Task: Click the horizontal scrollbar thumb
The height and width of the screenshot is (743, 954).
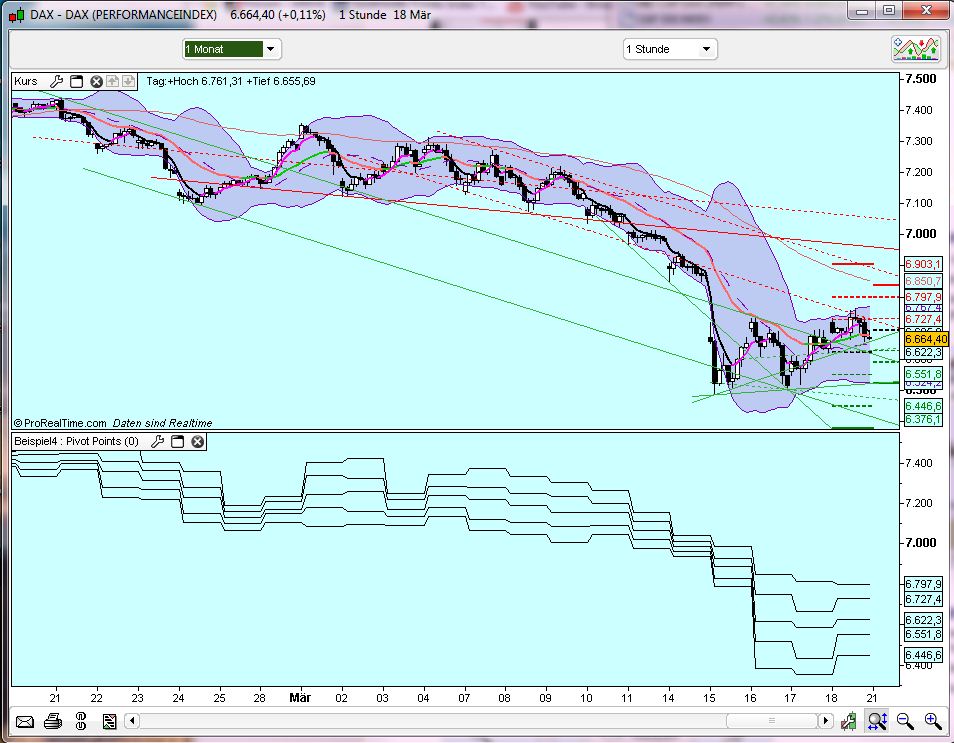Action: 771,721
